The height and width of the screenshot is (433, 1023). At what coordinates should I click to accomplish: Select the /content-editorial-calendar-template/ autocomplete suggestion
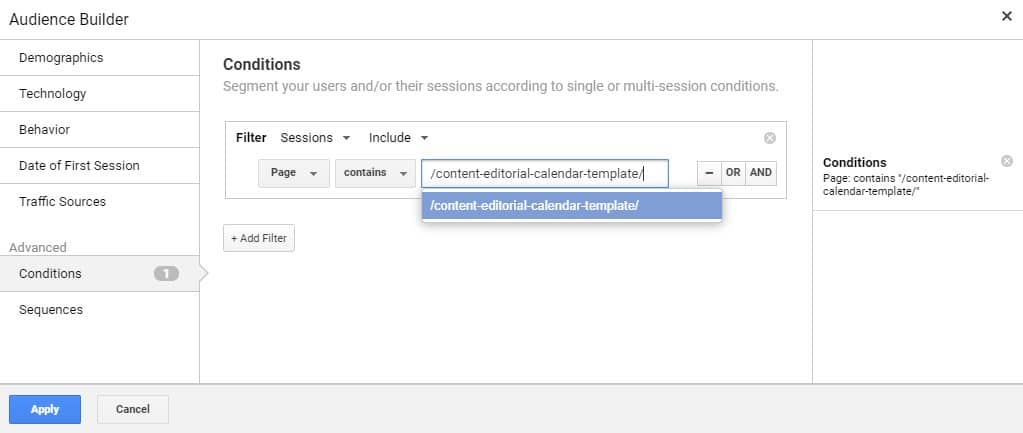click(571, 206)
